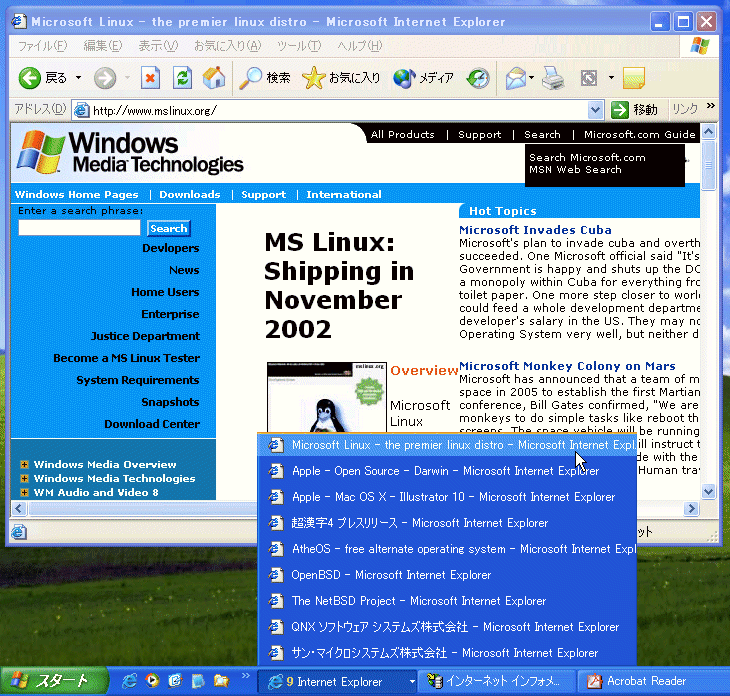Expand quick launch overflow chevron
Viewport: 730px width, 696px height.
pyautogui.click(x=245, y=676)
